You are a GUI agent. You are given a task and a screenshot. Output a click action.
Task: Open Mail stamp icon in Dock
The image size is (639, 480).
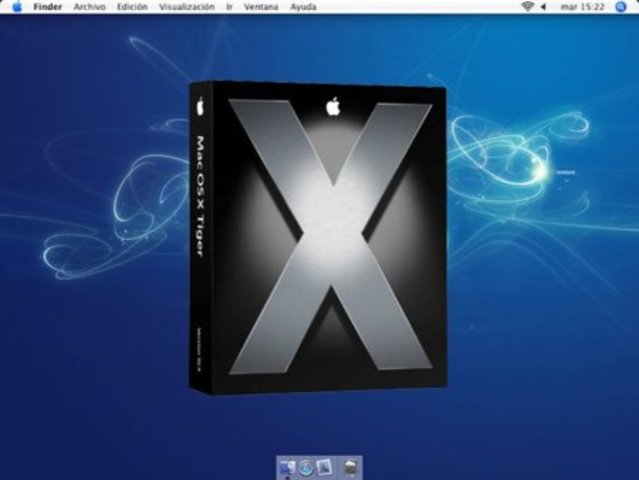tap(324, 468)
